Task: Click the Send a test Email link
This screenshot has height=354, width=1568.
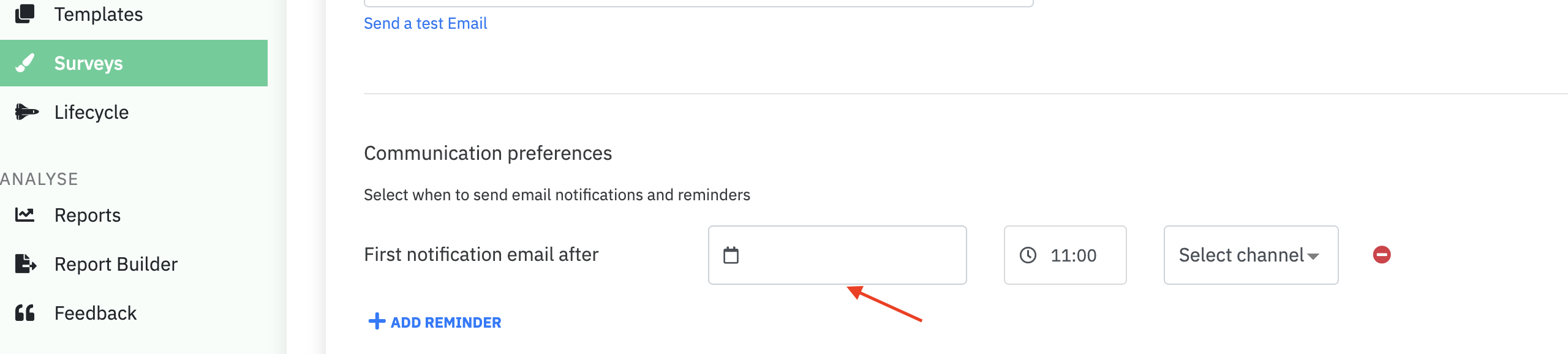Action: [425, 23]
